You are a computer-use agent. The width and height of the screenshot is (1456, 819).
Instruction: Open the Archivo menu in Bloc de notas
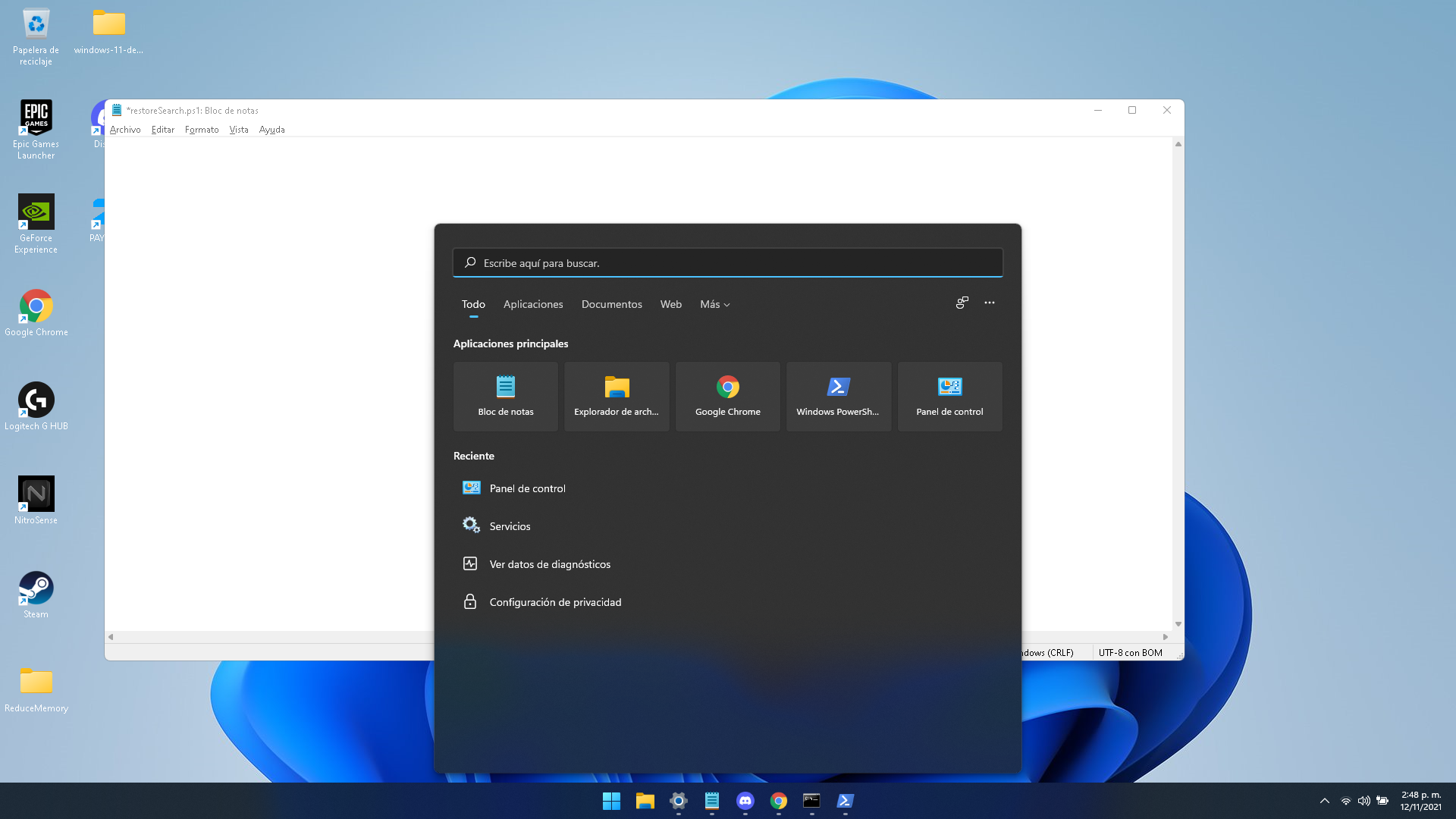pos(124,129)
